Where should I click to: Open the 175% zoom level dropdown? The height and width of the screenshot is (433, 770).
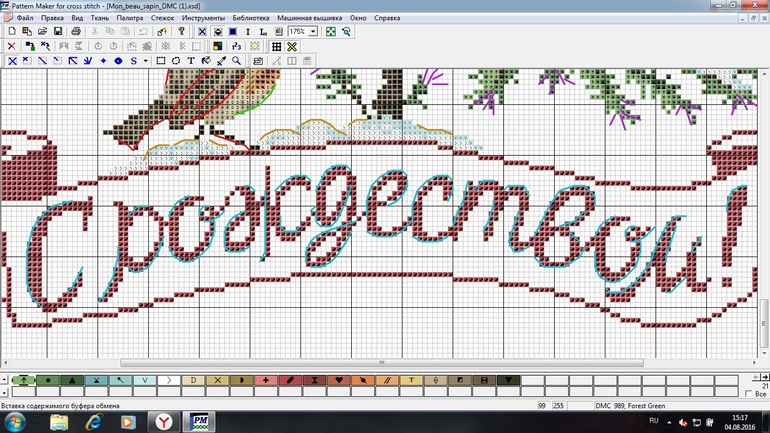313,32
